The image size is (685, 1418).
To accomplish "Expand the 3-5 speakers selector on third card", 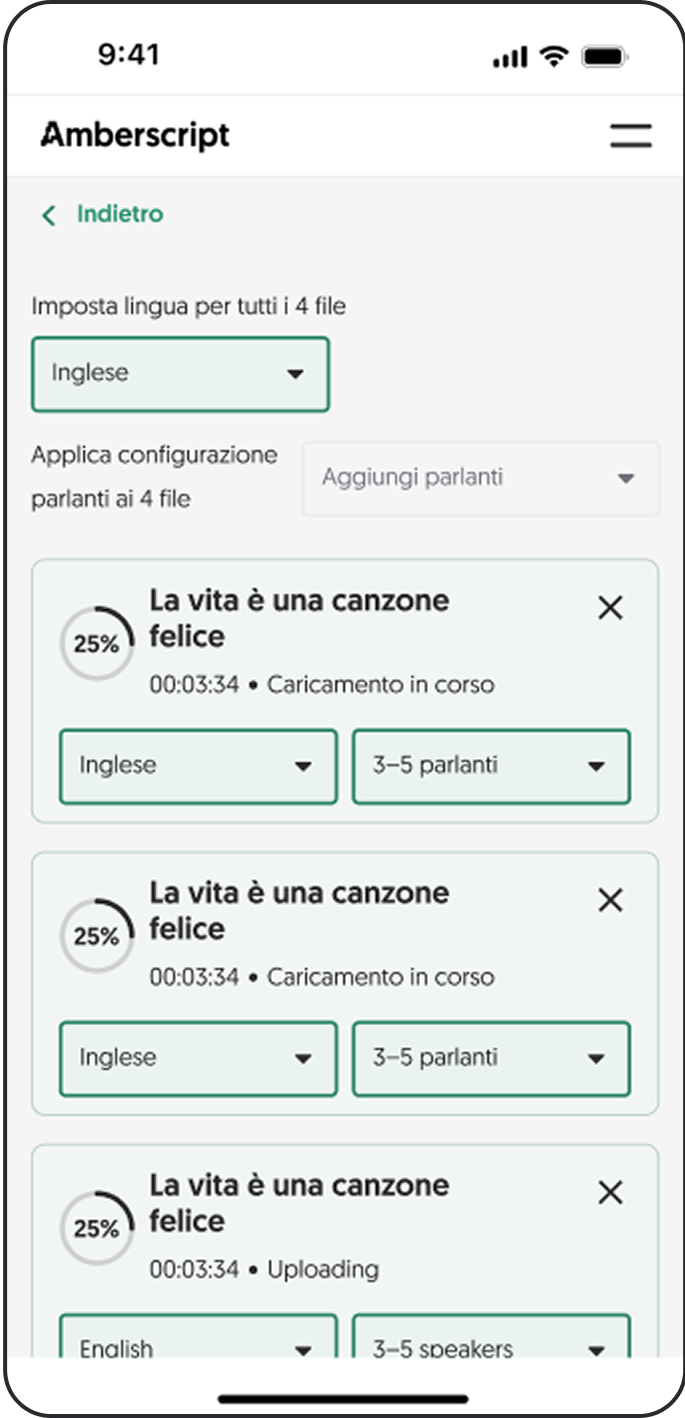I will [492, 1347].
